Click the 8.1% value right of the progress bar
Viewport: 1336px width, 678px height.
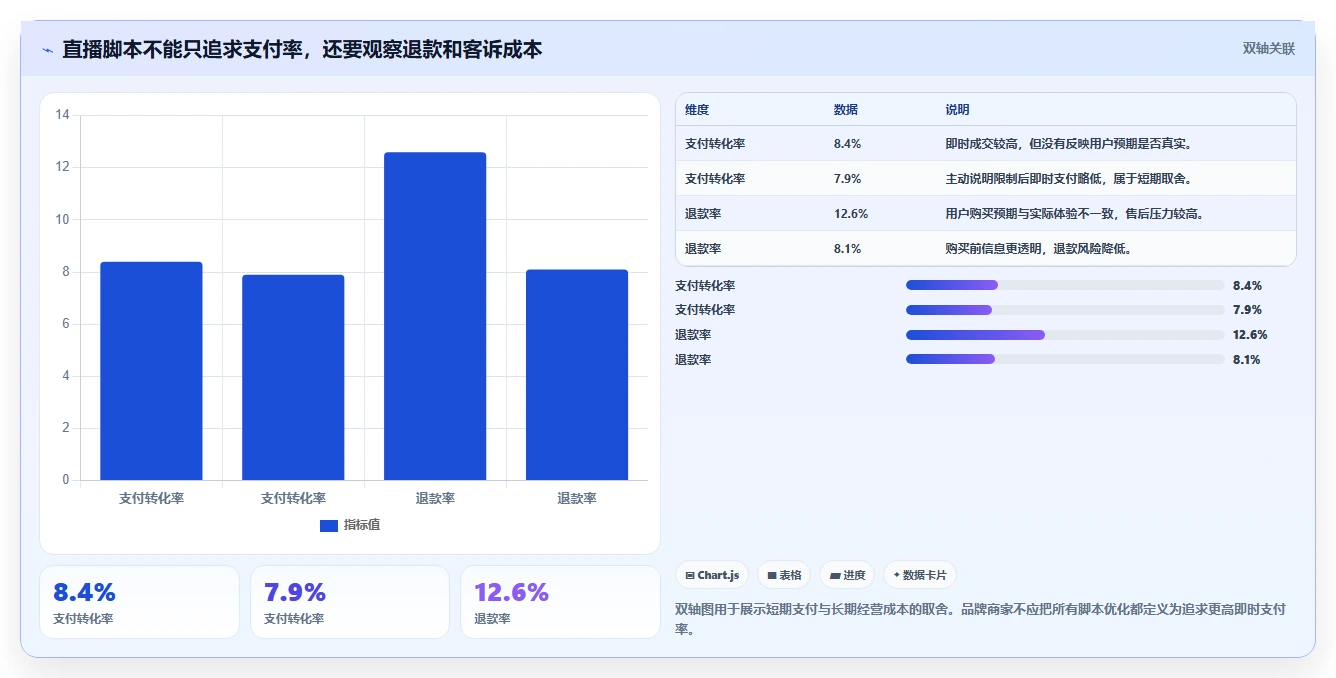click(x=1247, y=359)
